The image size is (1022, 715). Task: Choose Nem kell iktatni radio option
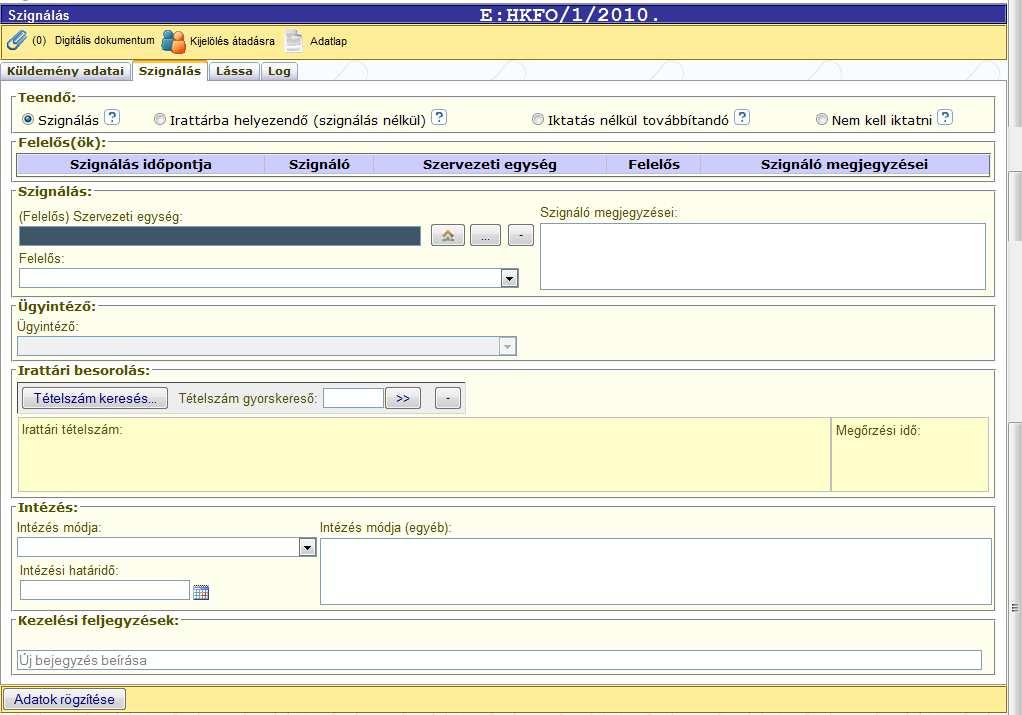[822, 119]
